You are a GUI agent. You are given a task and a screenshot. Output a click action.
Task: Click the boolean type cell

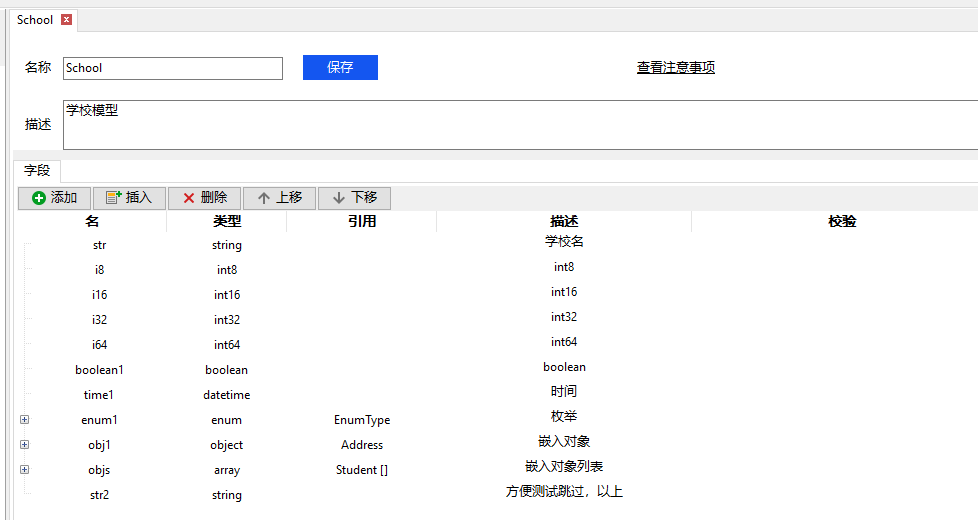click(226, 370)
